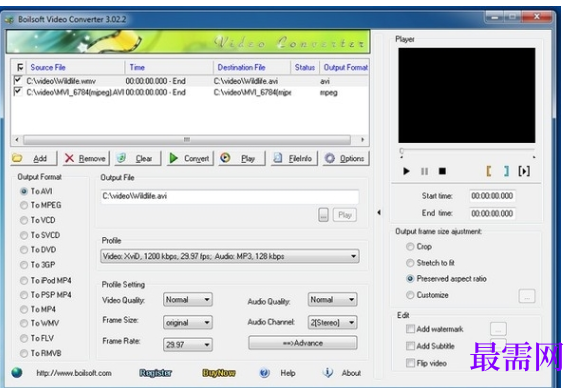Click the Output Format column header
The width and height of the screenshot is (582, 388).
pyautogui.click(x=345, y=67)
